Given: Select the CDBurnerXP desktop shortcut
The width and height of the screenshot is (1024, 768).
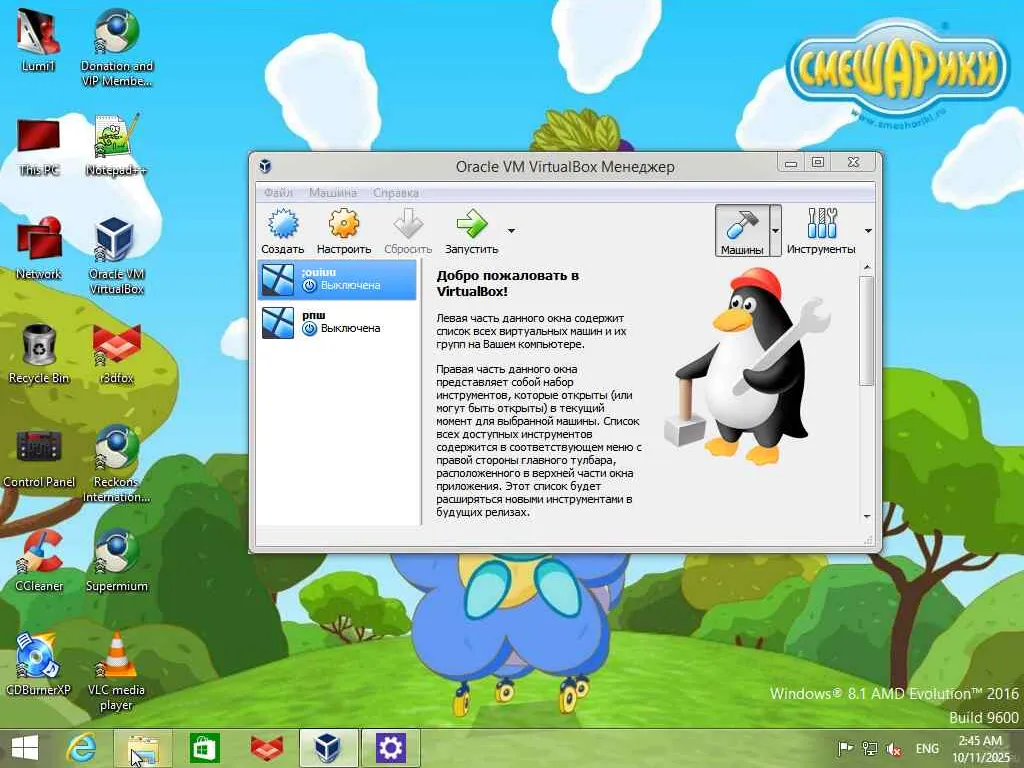Looking at the screenshot, I should tap(38, 665).
